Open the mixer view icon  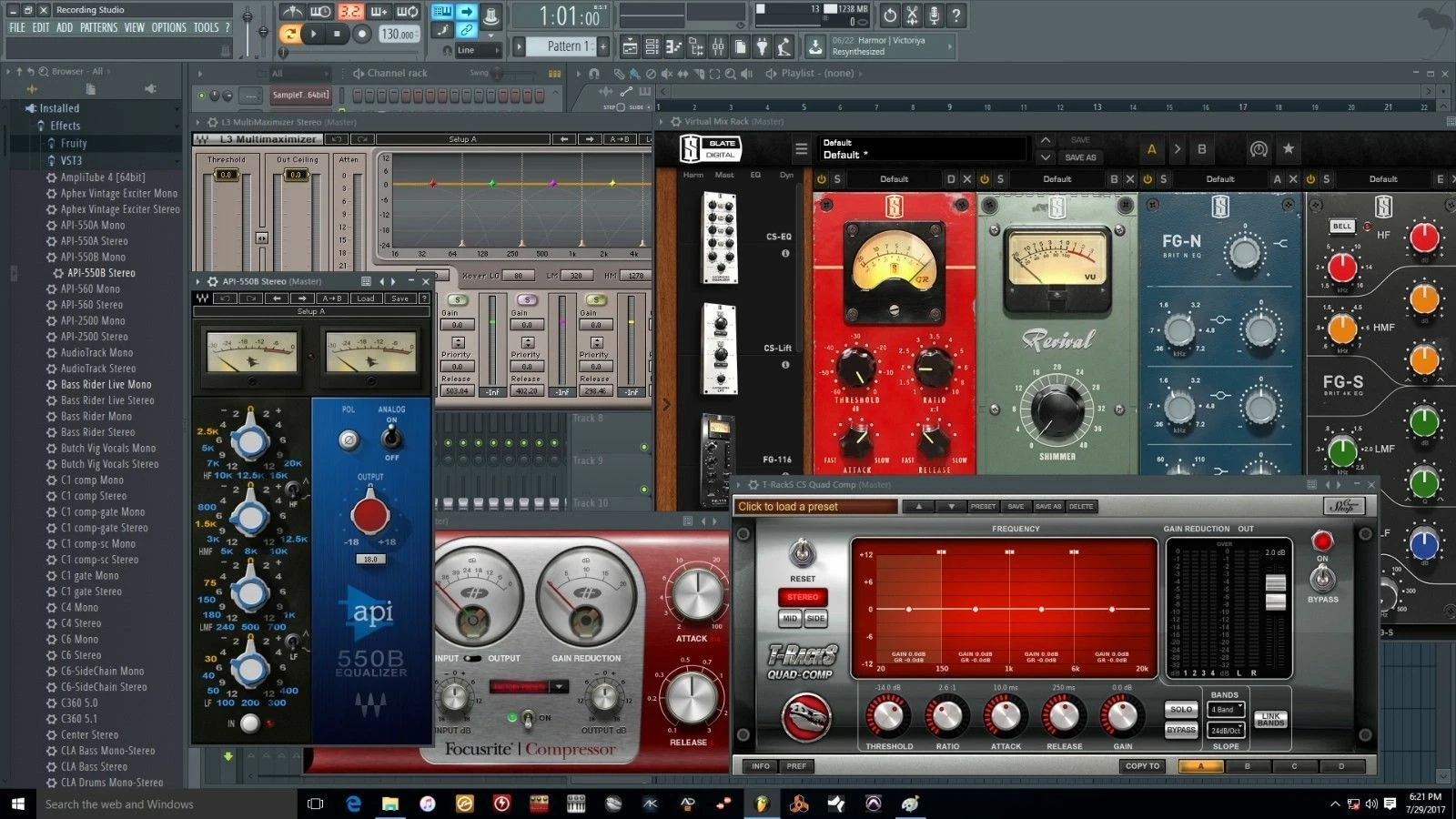[x=718, y=46]
